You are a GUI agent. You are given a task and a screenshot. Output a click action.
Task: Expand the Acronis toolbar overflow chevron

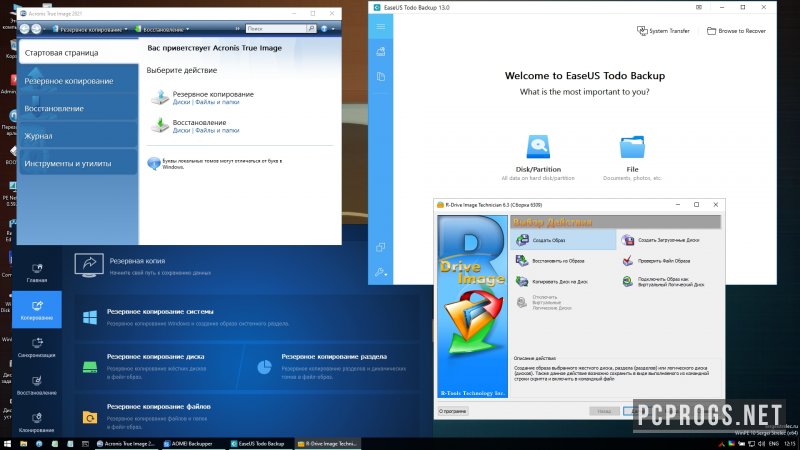(x=237, y=29)
